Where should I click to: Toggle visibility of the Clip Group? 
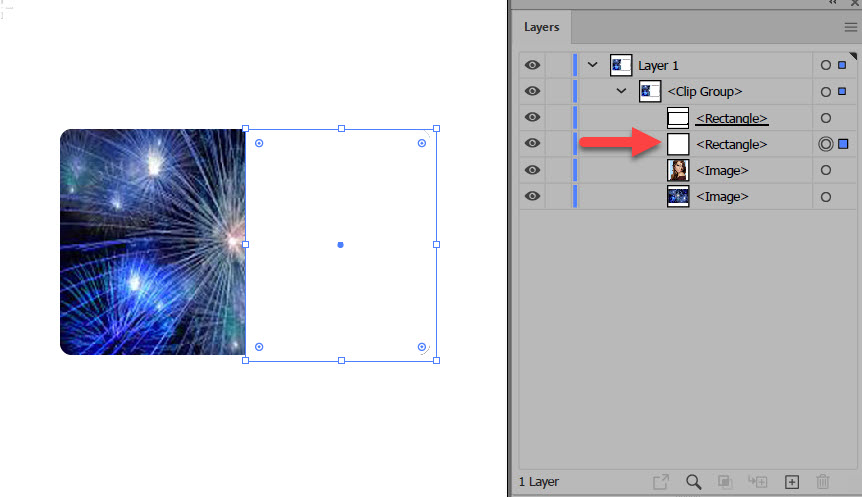[532, 91]
